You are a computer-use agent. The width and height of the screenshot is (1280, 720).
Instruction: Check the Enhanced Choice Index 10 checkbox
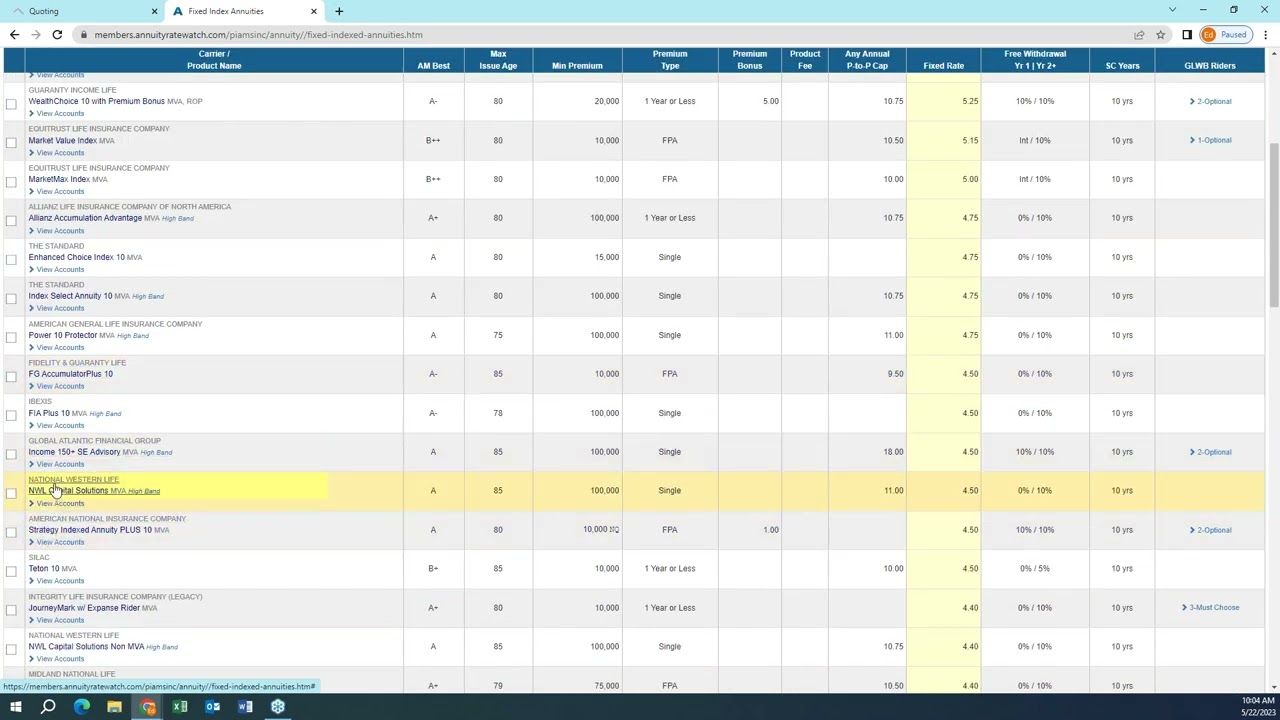(x=11, y=260)
